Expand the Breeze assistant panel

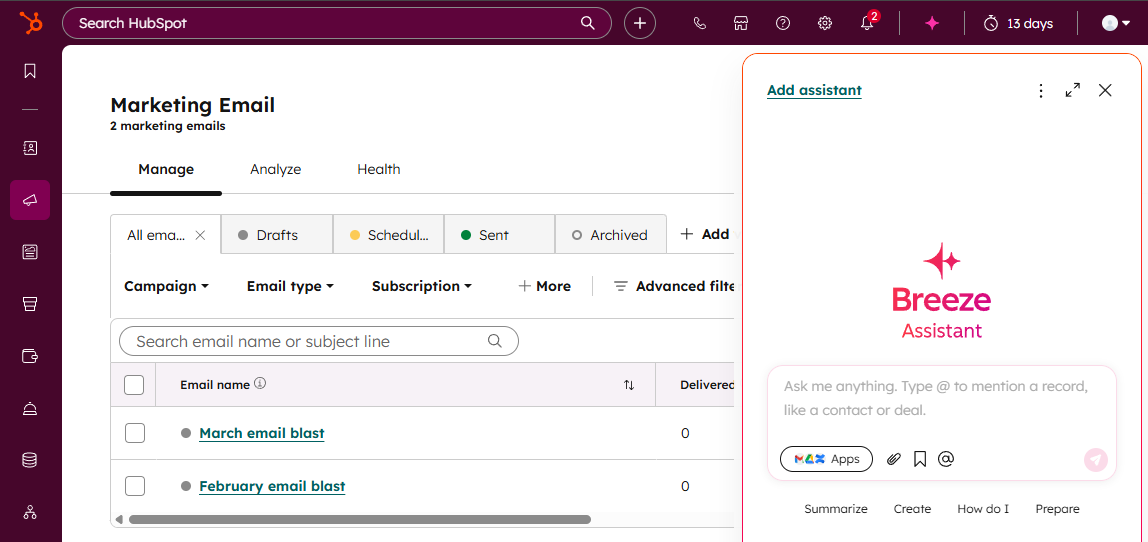(1073, 90)
